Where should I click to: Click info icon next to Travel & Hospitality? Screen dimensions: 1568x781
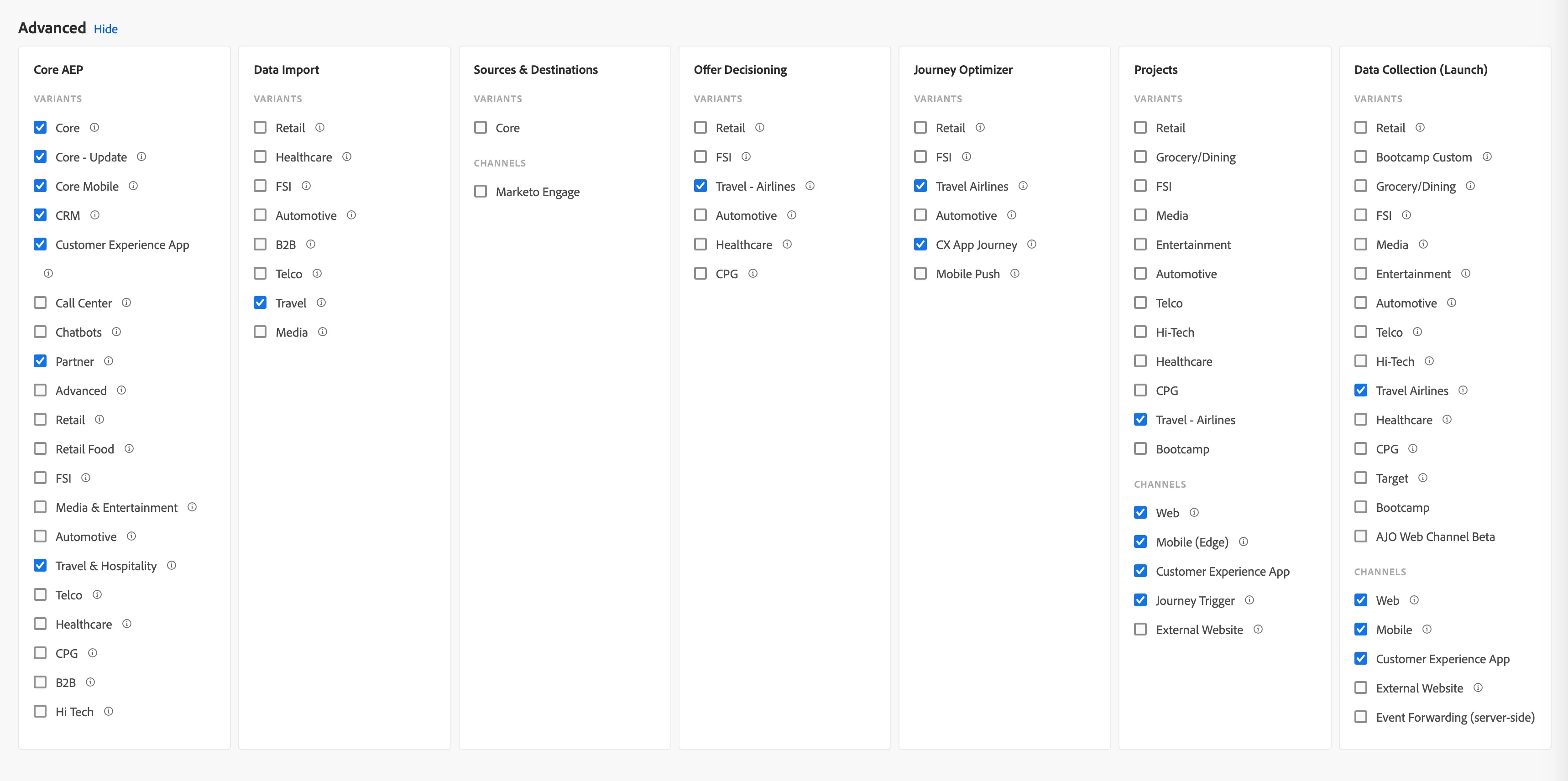point(172,565)
